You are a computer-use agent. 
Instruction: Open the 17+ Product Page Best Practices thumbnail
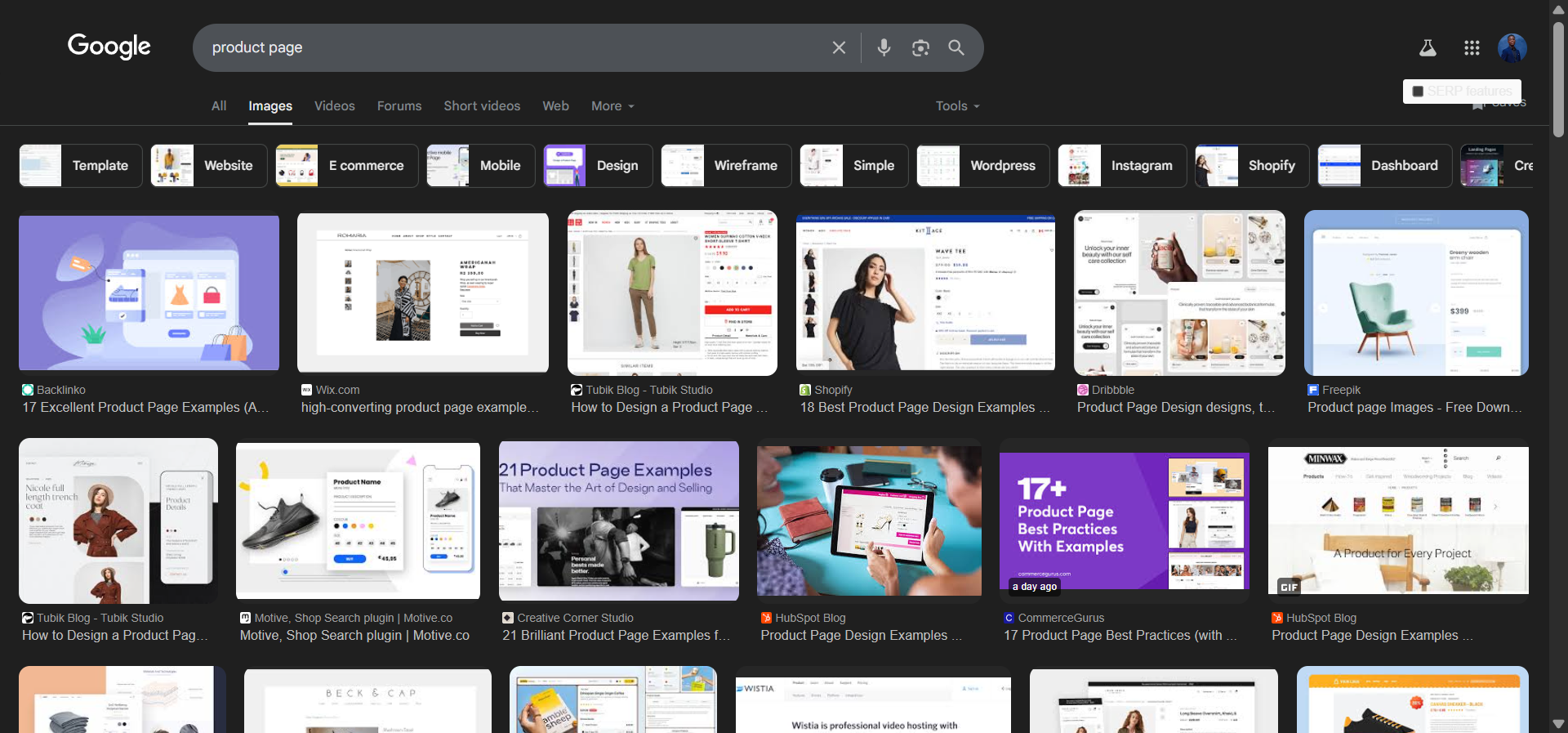tap(1125, 521)
